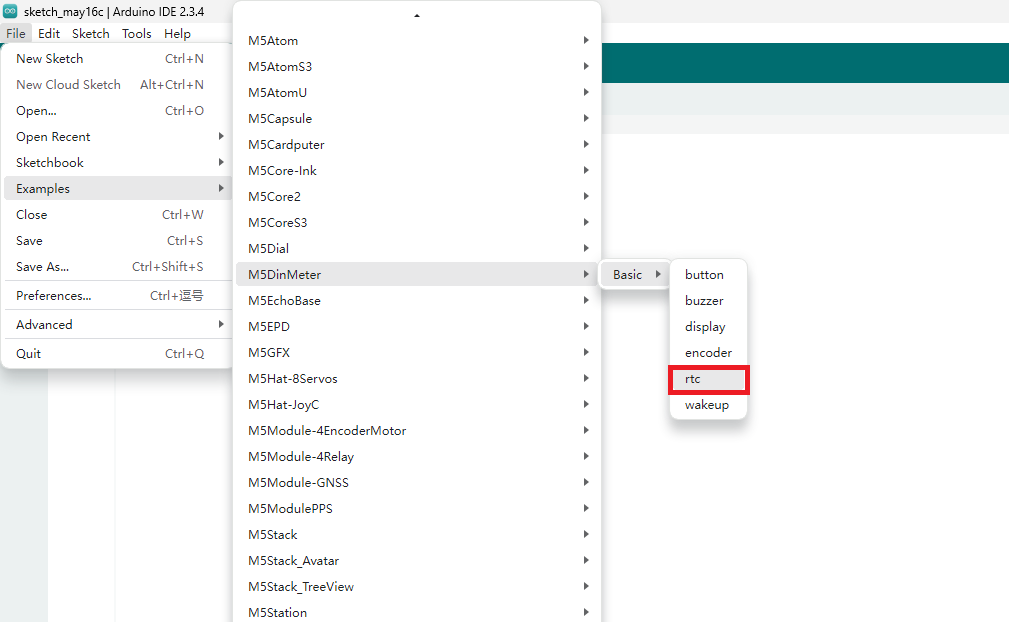Expand M5Cardputer examples
The height and width of the screenshot is (622, 1009).
(417, 144)
